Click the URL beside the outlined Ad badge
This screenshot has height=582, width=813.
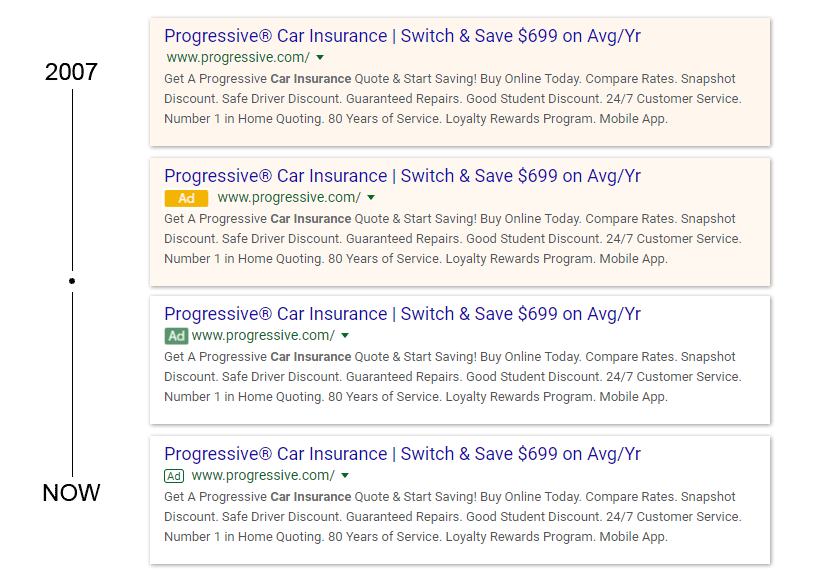pyautogui.click(x=263, y=476)
